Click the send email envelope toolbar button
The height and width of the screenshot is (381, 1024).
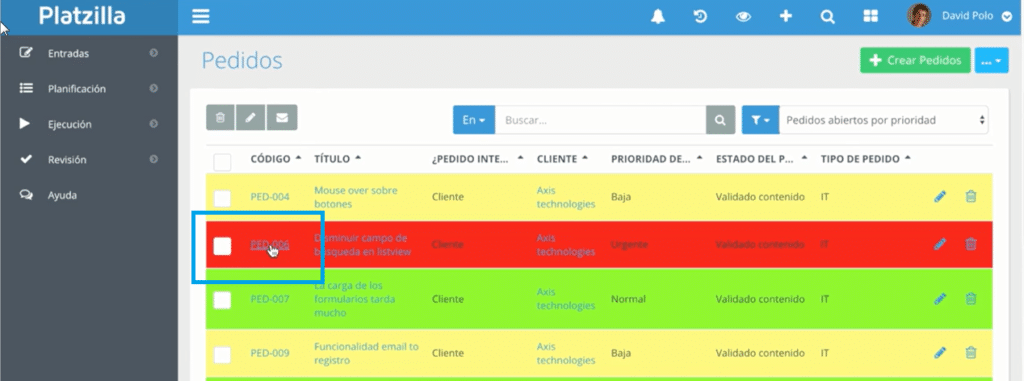[x=282, y=118]
